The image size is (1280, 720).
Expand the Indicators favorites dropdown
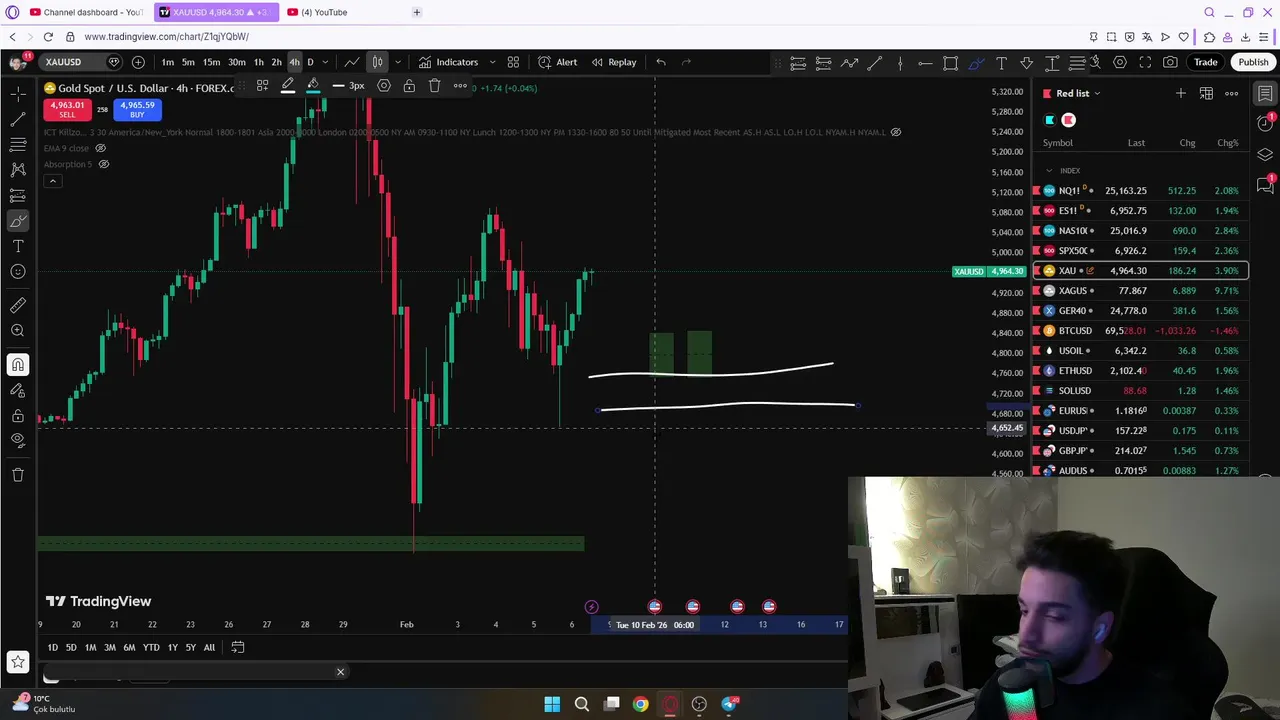pos(492,62)
